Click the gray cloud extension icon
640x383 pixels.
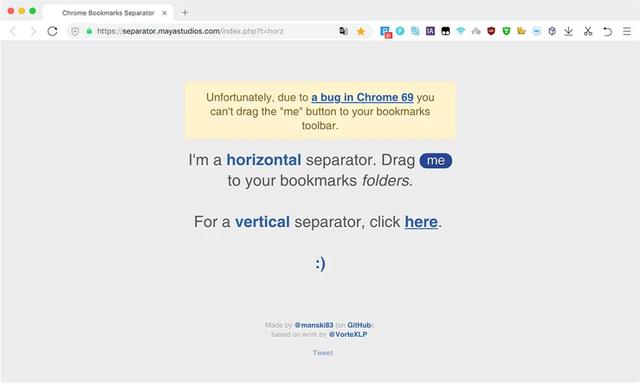[476, 31]
